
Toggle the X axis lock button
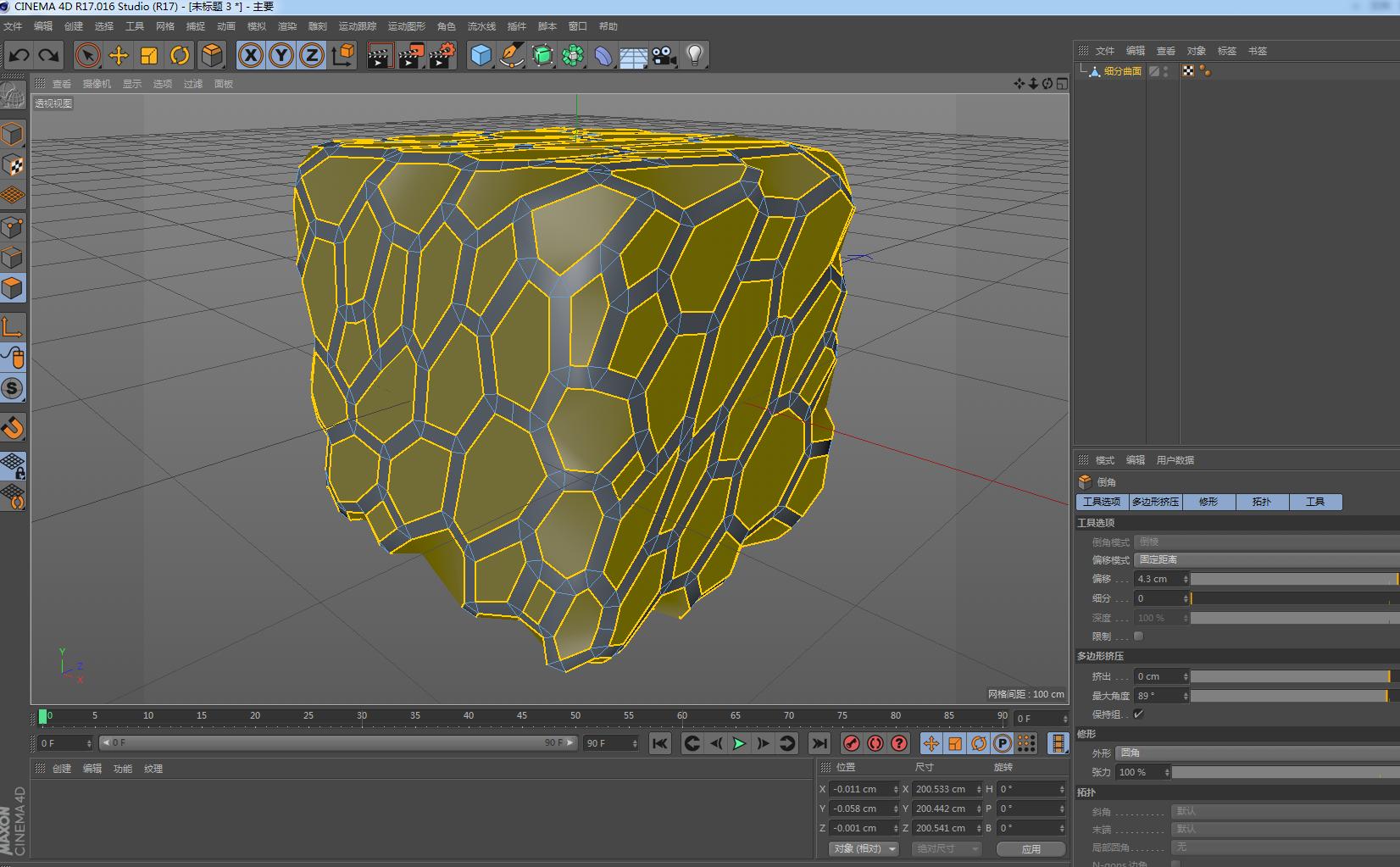249,54
